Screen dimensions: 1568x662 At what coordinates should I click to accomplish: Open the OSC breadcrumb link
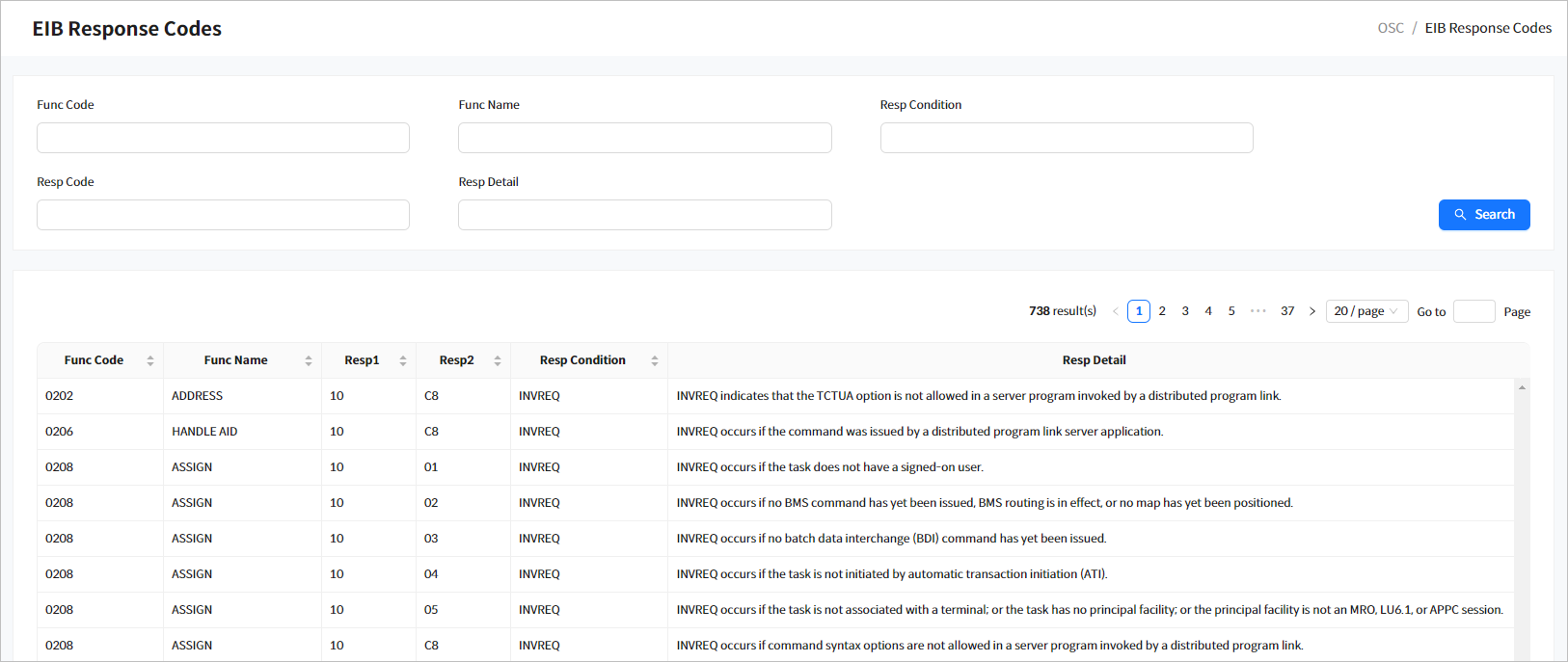(1390, 28)
